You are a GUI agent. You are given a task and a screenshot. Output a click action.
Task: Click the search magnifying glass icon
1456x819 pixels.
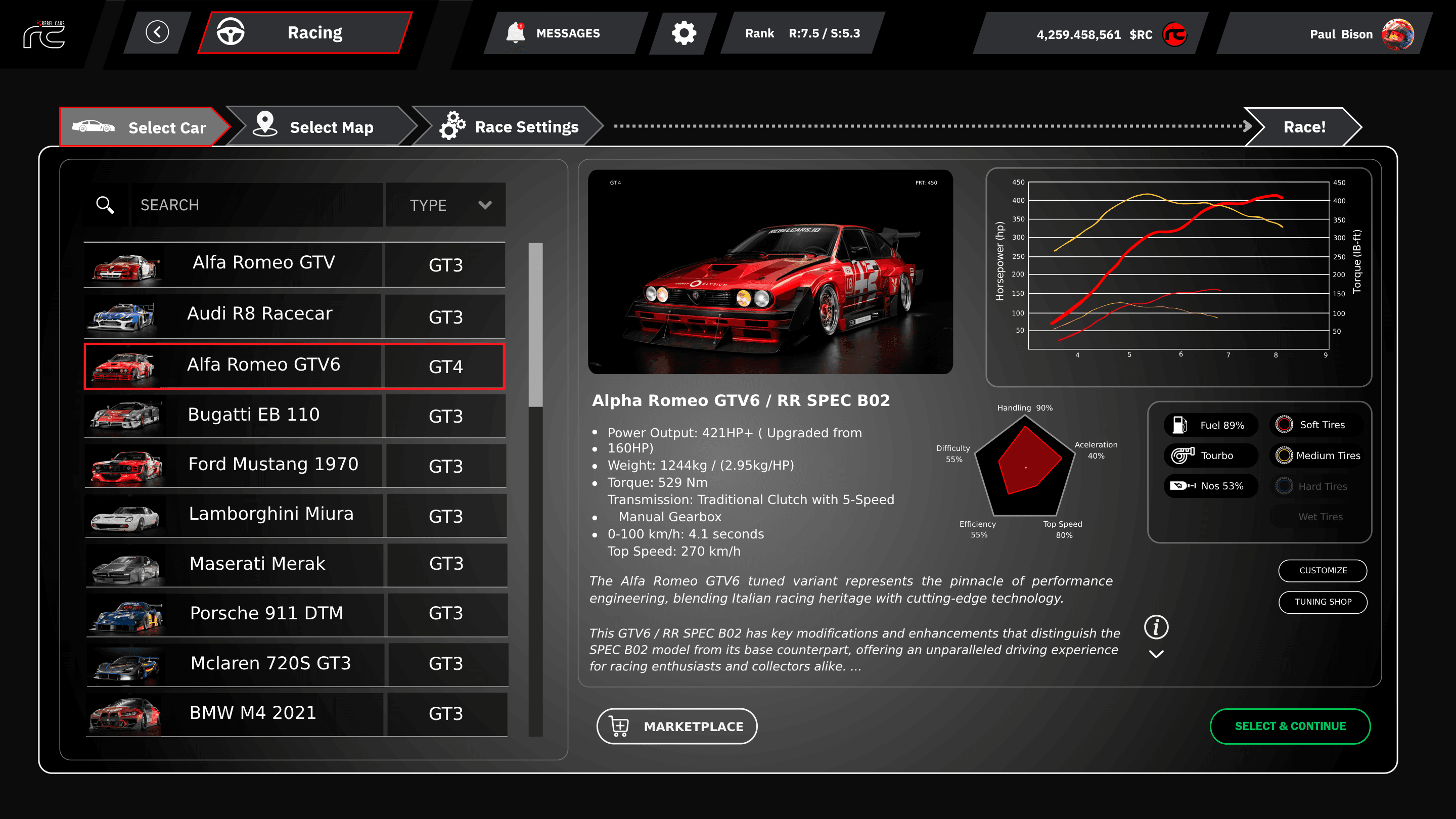tap(105, 205)
